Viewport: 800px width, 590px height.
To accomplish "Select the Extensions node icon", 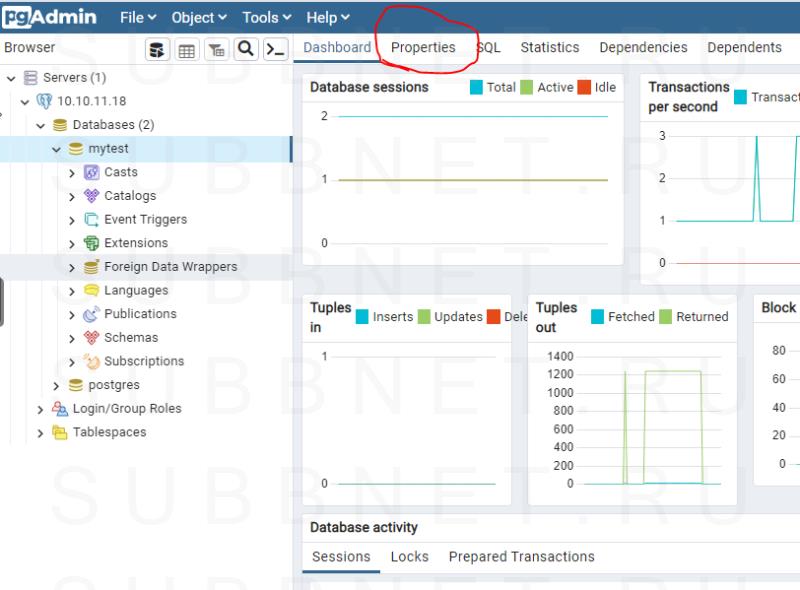I will click(92, 243).
